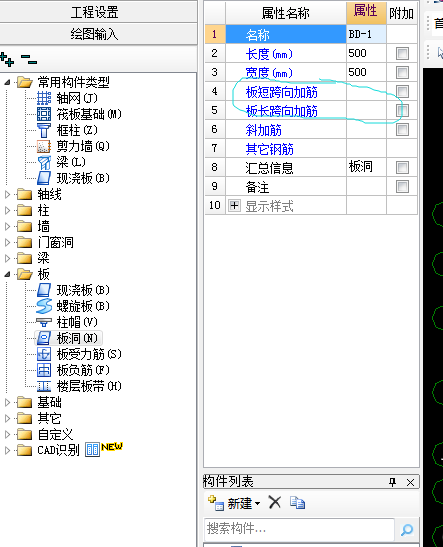Image resolution: width=443 pixels, height=547 pixels.
Task: Click the search magnifier icon
Action: click(407, 530)
